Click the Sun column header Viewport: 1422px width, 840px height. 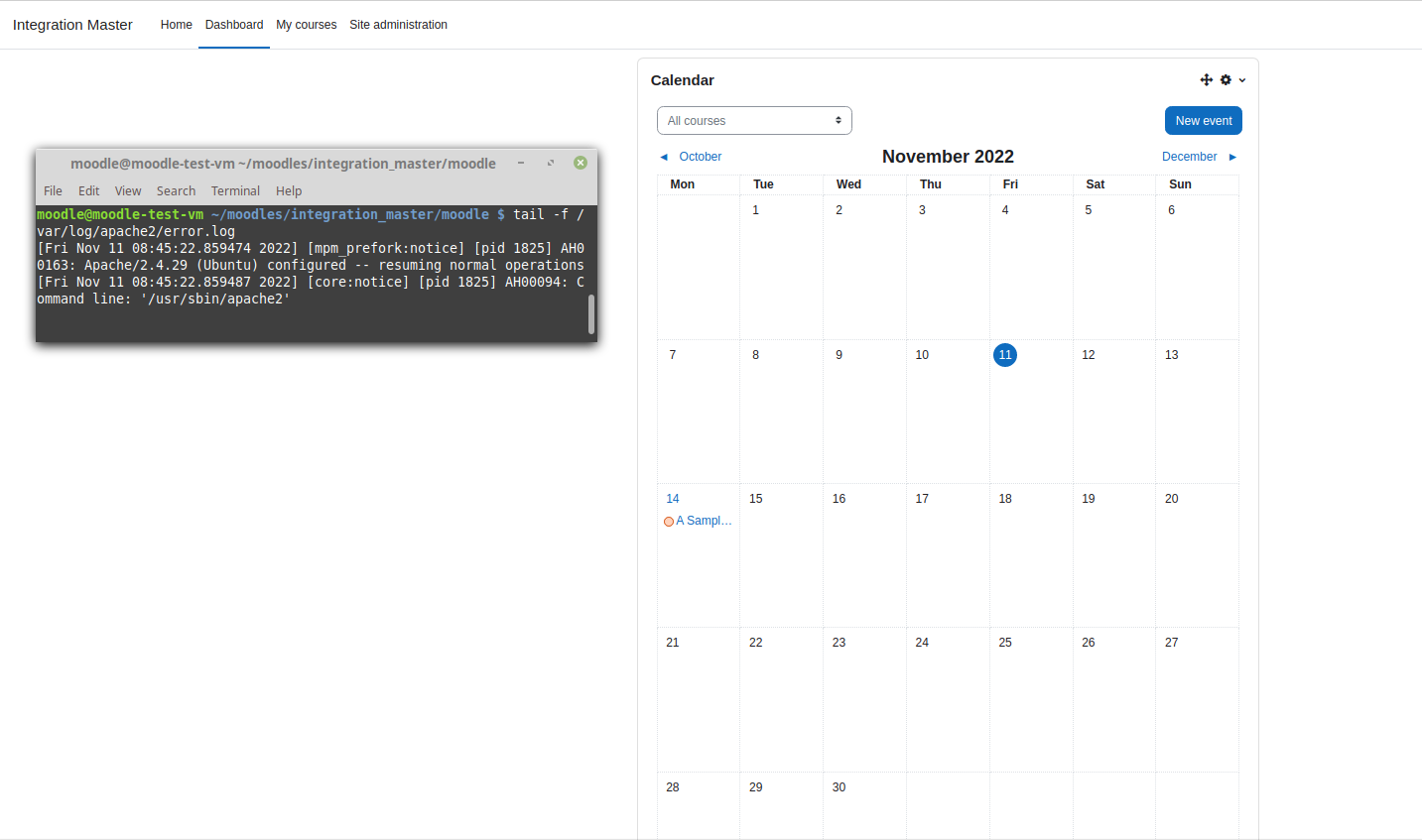click(1180, 184)
